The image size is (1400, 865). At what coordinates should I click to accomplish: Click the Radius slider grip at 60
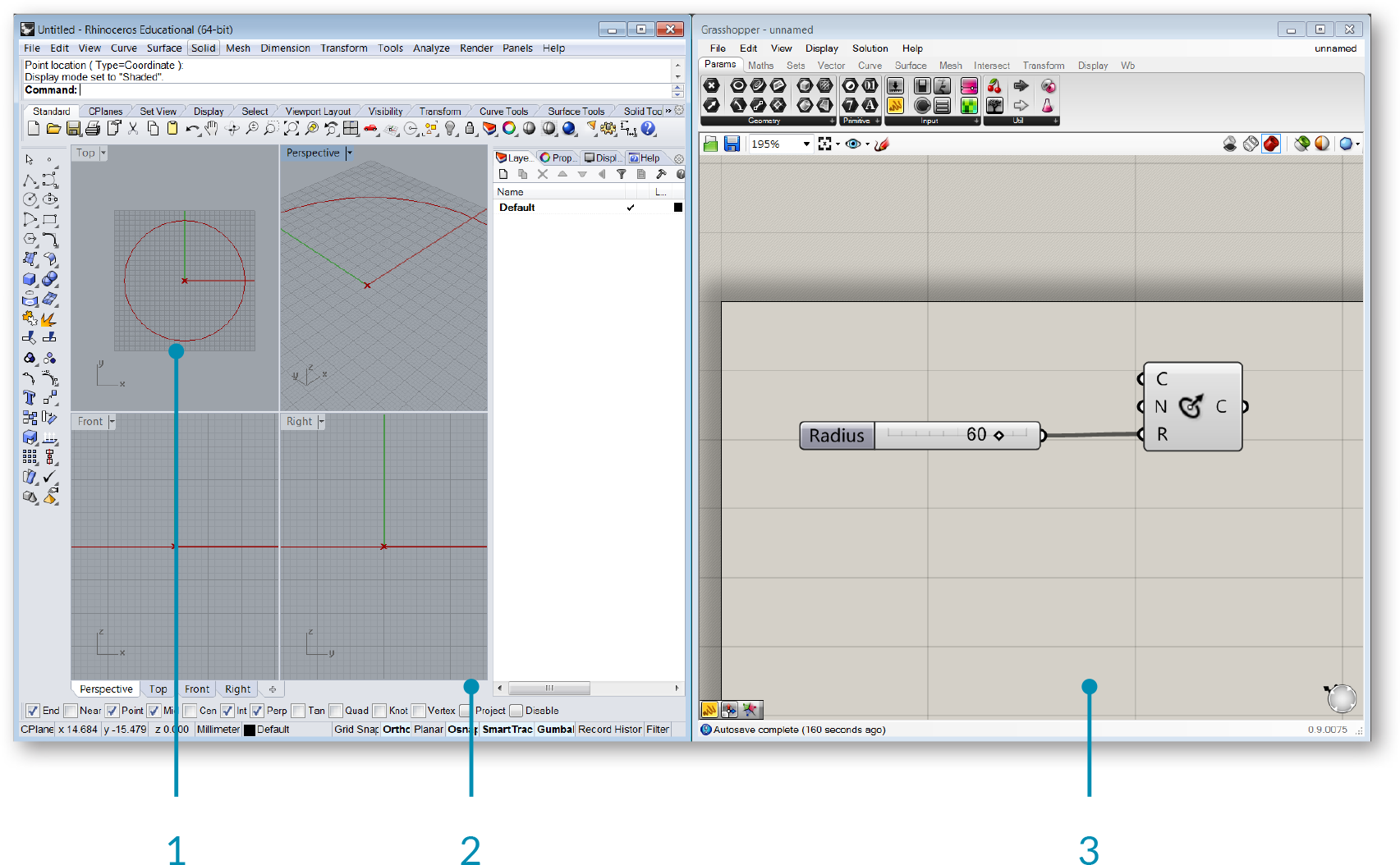(x=998, y=436)
